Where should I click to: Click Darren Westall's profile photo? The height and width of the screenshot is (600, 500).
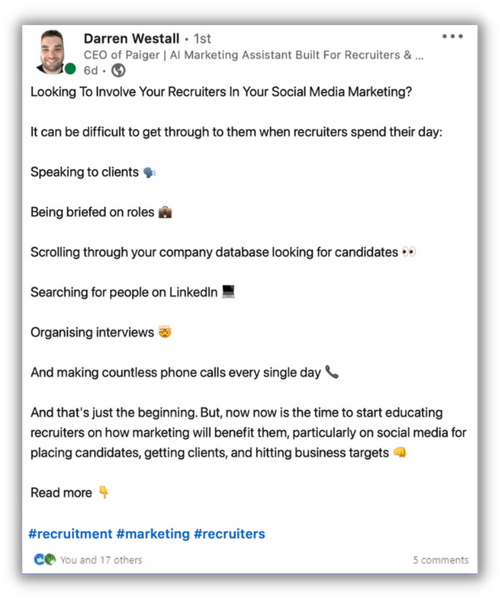[x=53, y=52]
